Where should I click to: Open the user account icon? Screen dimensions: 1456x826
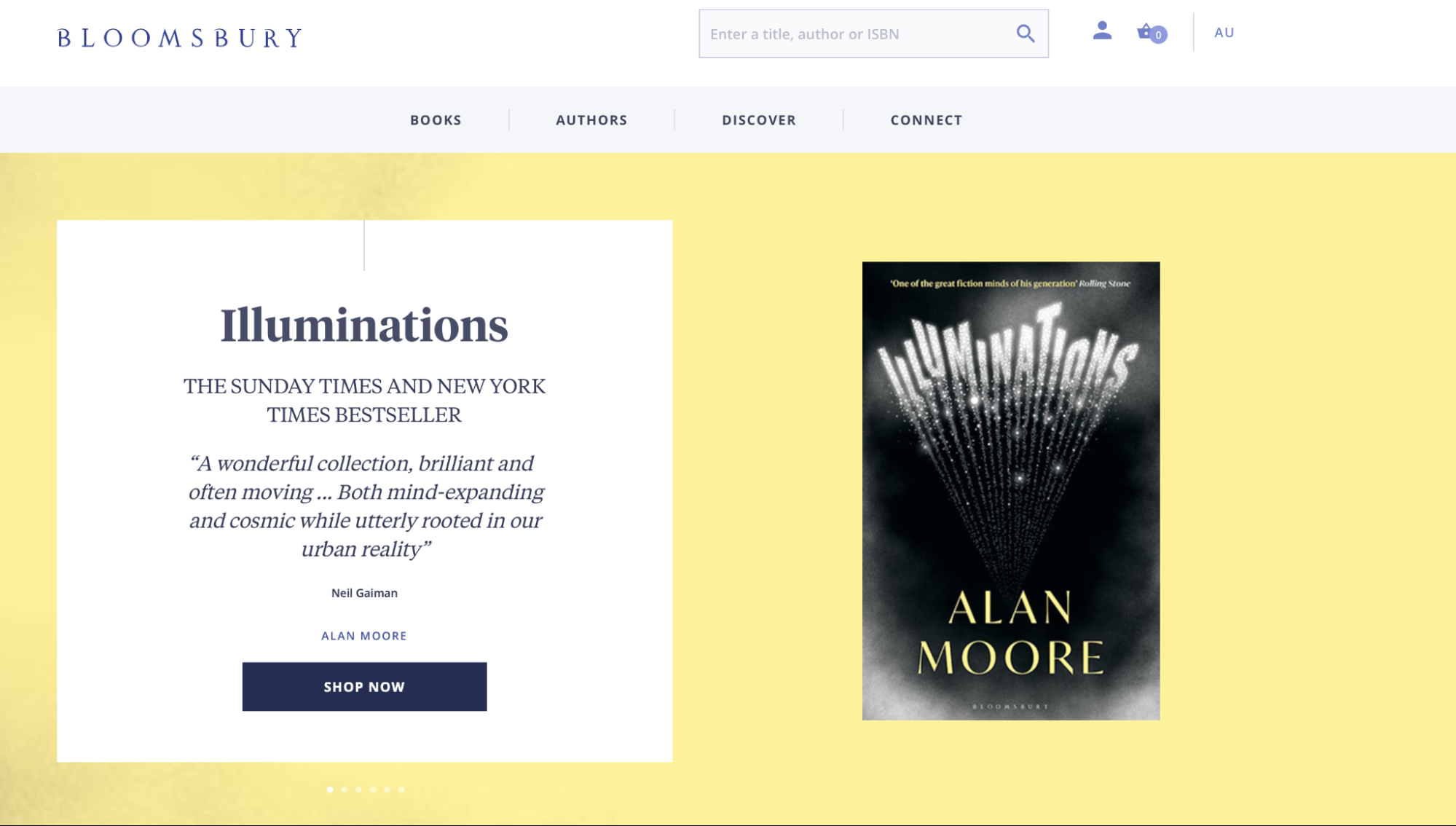click(1102, 31)
